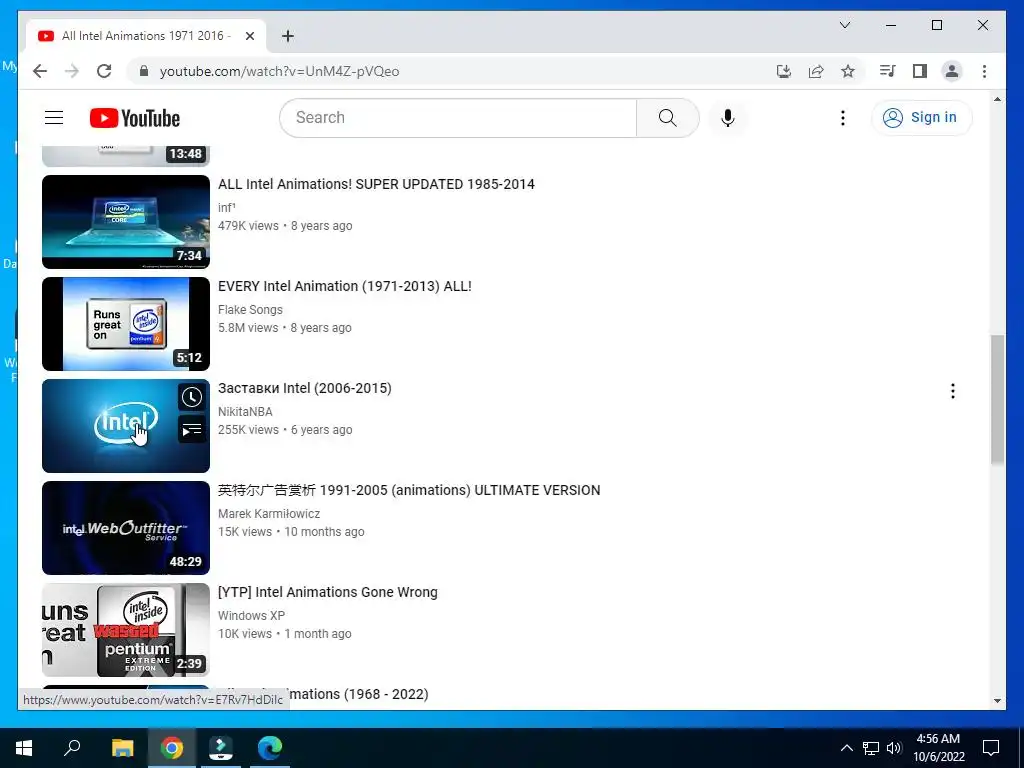Click the magnifier search button
Image resolution: width=1024 pixels, height=768 pixels.
pyautogui.click(x=667, y=118)
